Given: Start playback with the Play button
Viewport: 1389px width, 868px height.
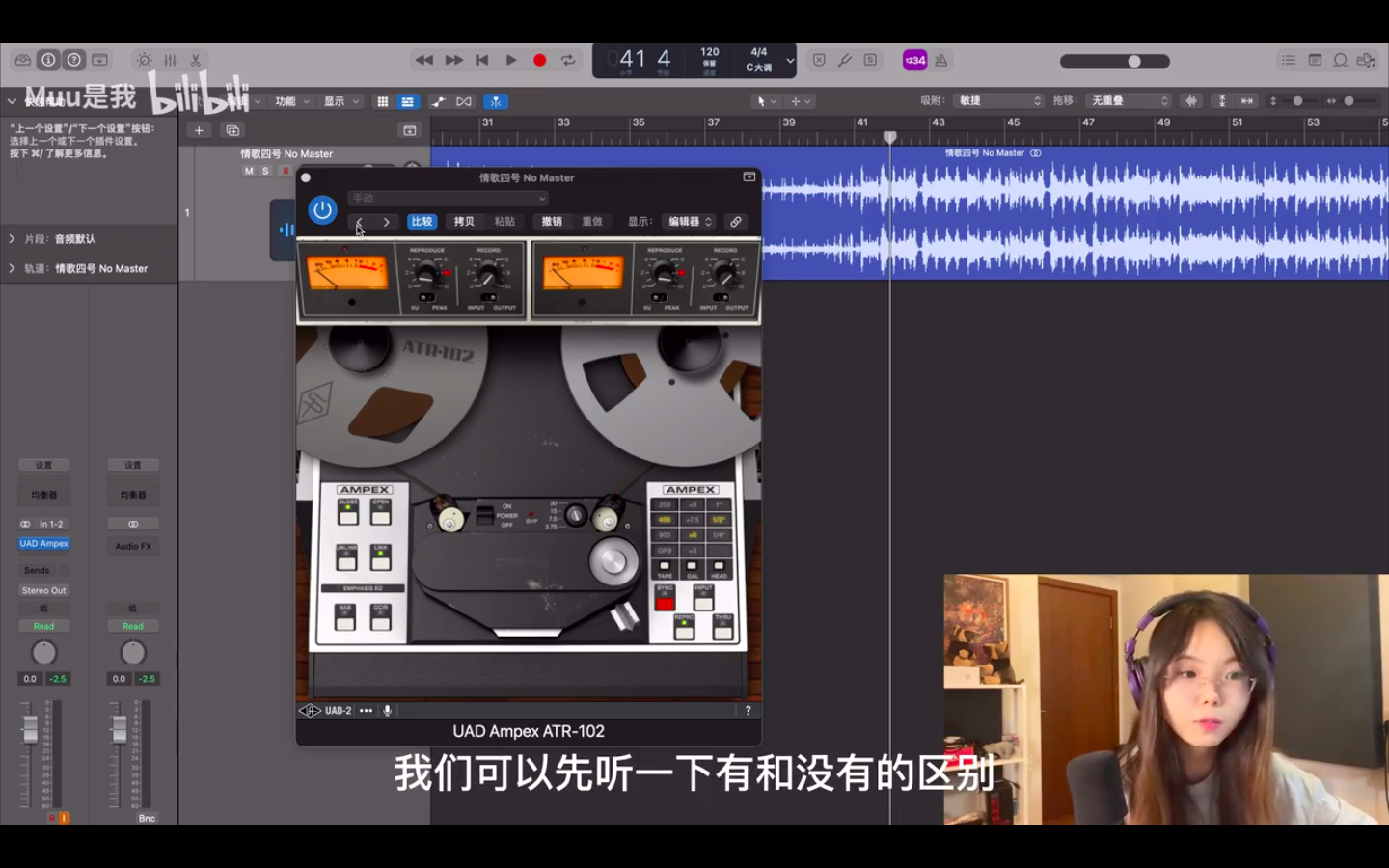Looking at the screenshot, I should pos(511,60).
